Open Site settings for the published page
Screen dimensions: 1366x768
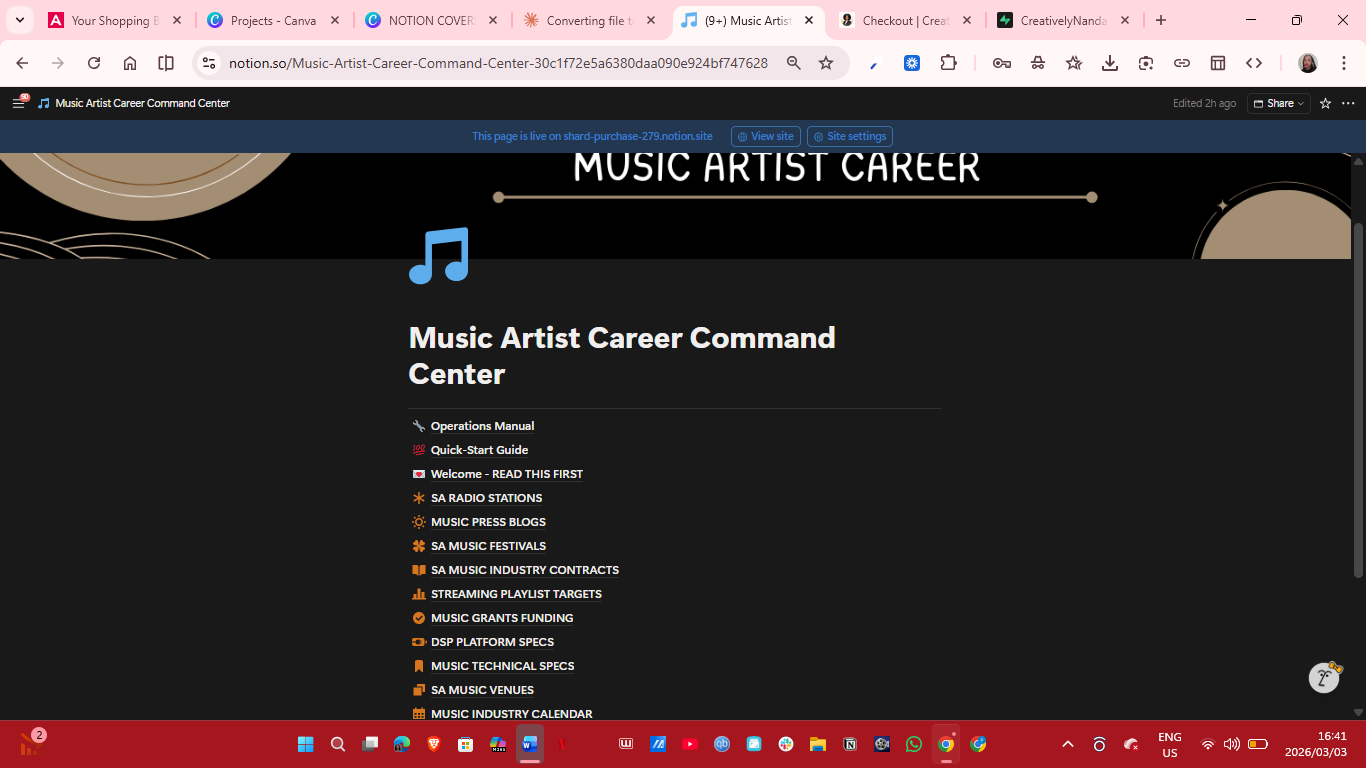pos(849,136)
